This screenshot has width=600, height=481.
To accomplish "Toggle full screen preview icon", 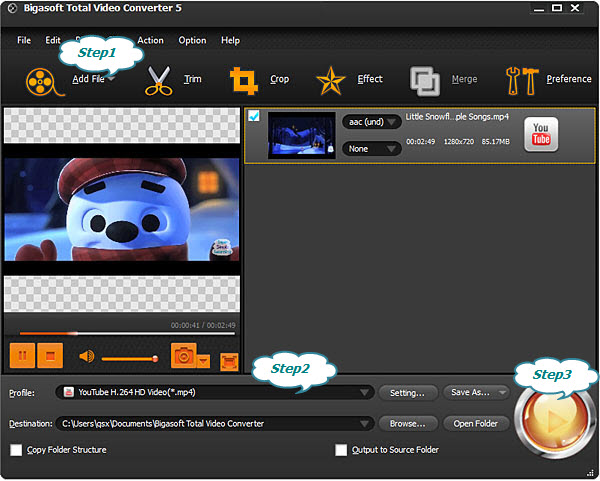I will pyautogui.click(x=229, y=362).
